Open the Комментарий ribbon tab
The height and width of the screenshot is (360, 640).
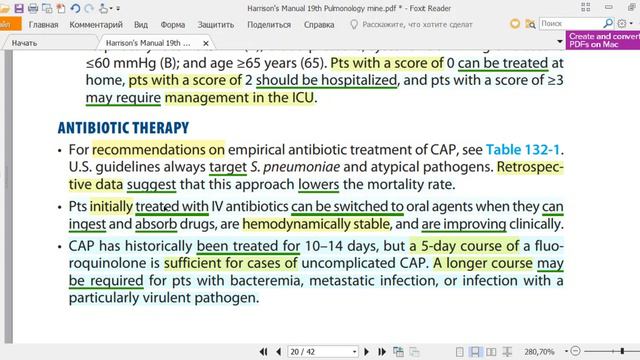(96, 24)
